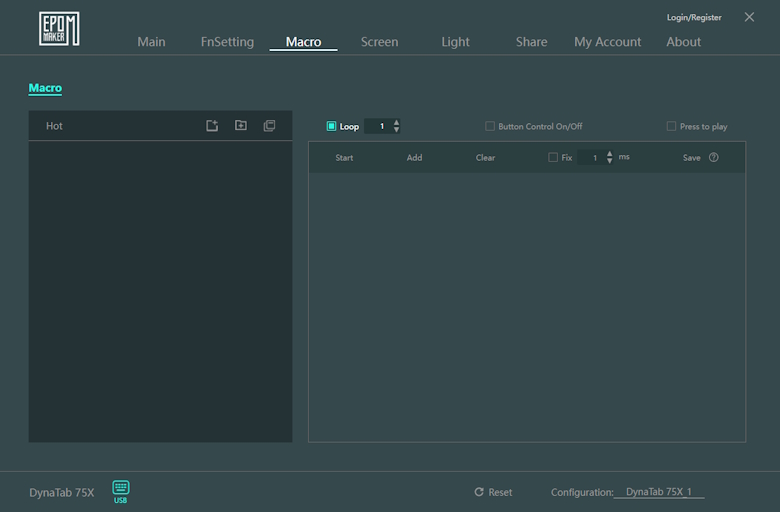Open the Configuration DynaTab 75X_1 selector
The height and width of the screenshot is (512, 780).
pos(659,492)
